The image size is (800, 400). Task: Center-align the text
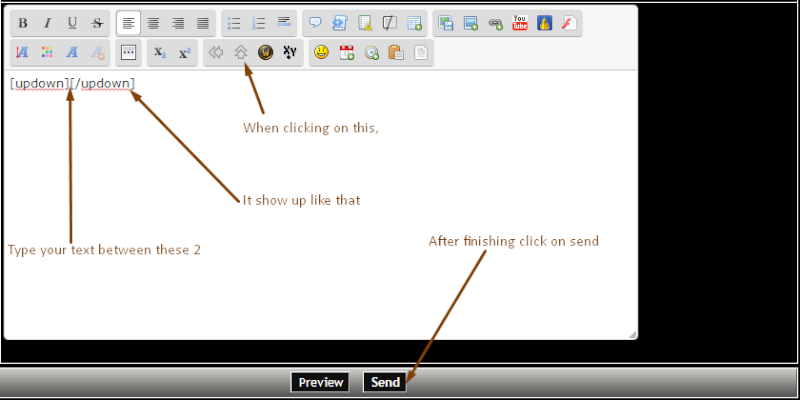[153, 23]
